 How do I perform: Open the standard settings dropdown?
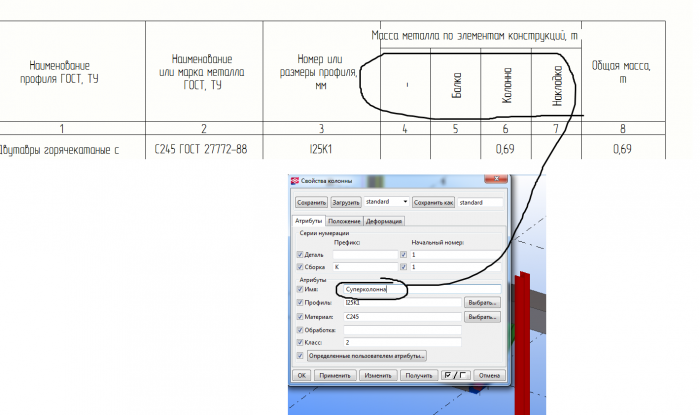point(386,202)
